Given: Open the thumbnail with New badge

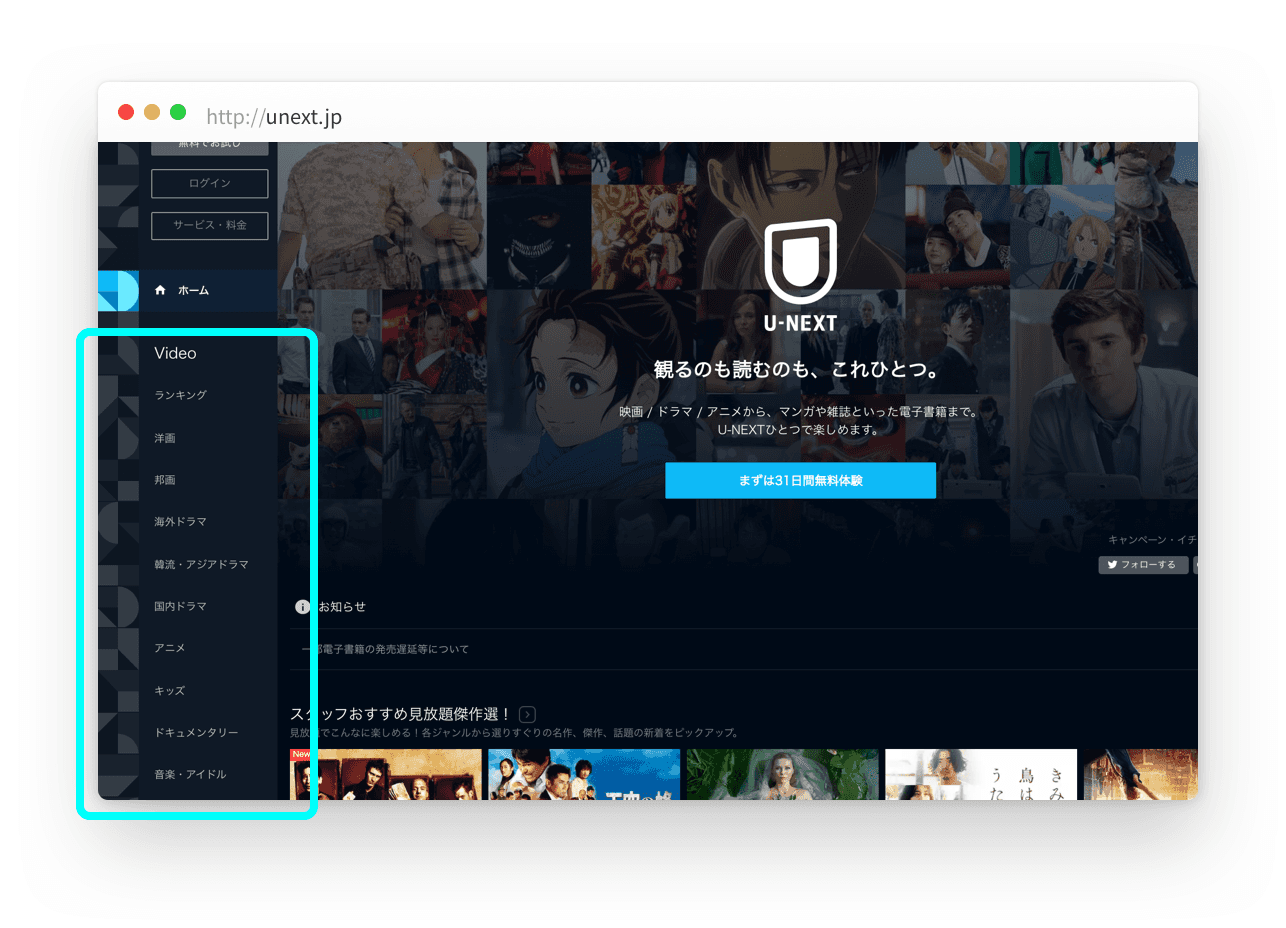Looking at the screenshot, I should coord(386,774).
